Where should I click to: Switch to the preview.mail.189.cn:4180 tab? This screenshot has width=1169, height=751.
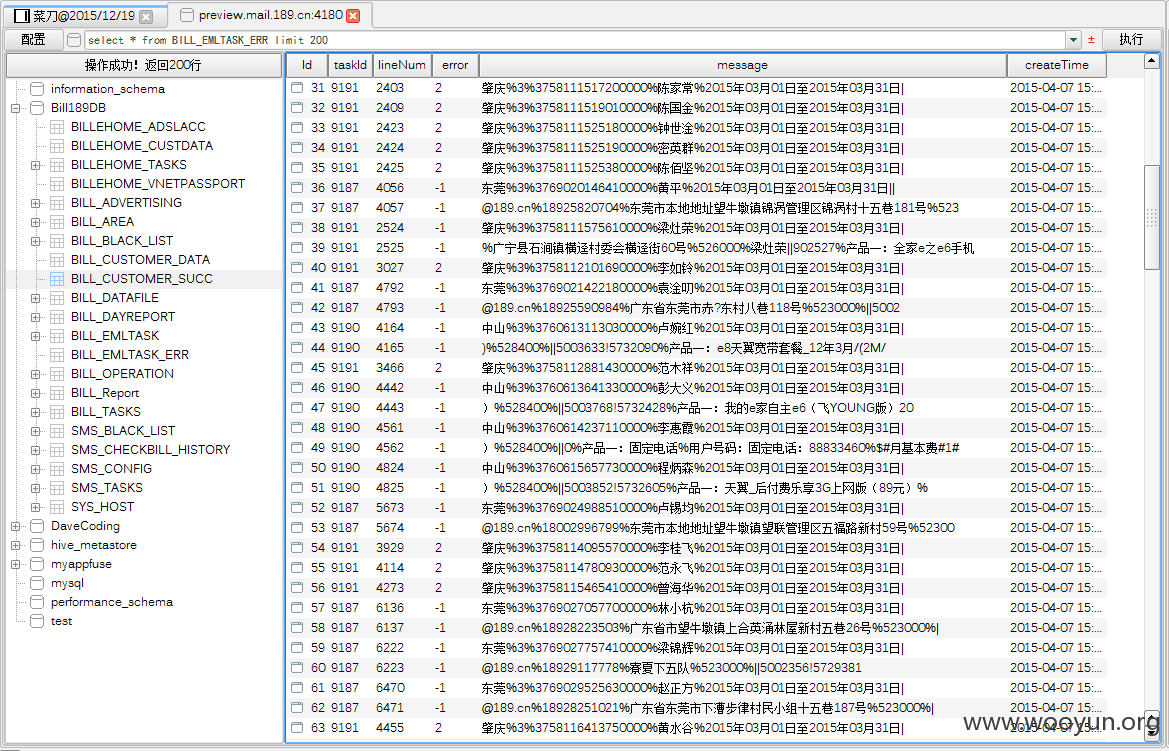(270, 15)
